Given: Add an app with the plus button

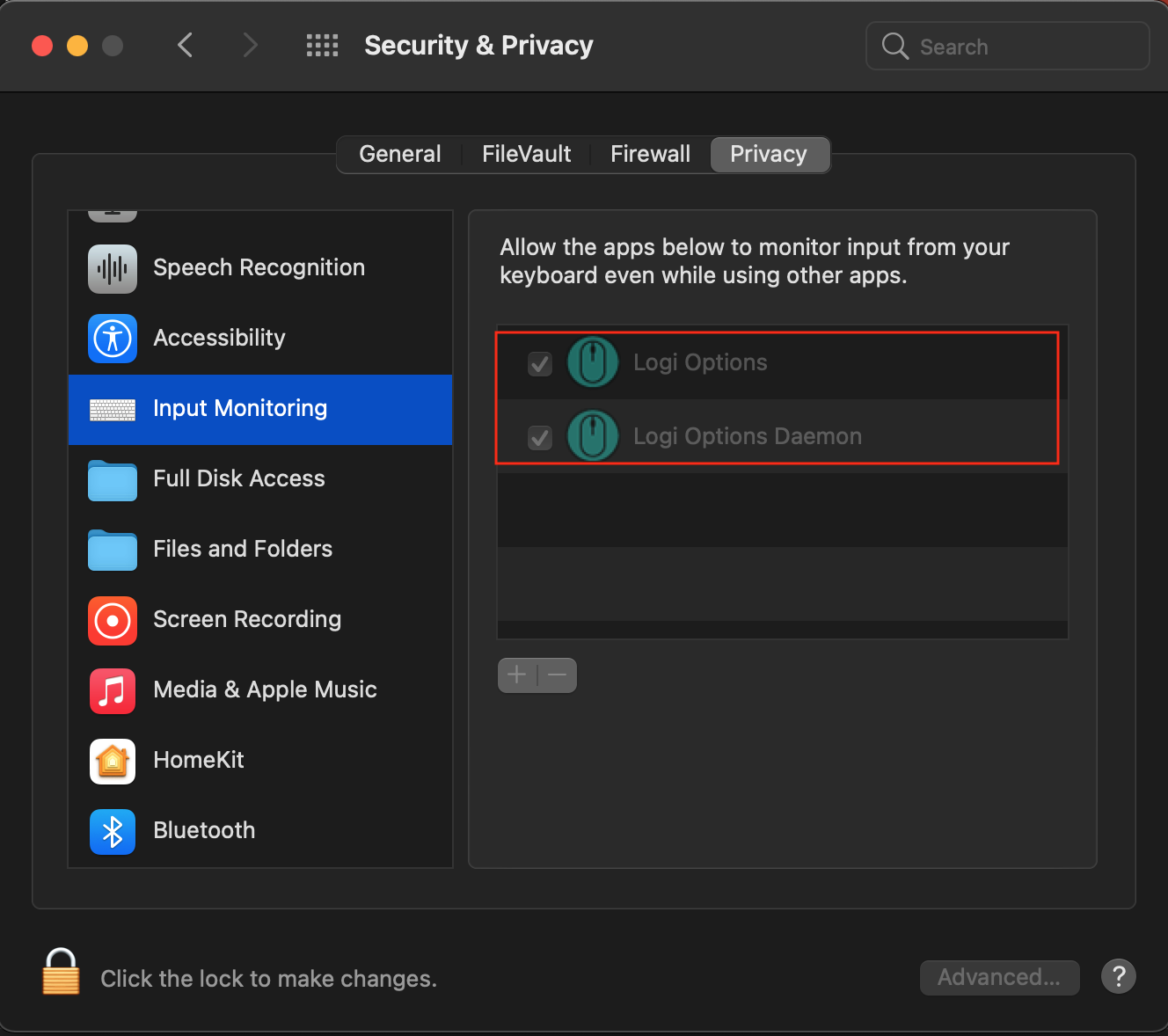Looking at the screenshot, I should (x=517, y=675).
